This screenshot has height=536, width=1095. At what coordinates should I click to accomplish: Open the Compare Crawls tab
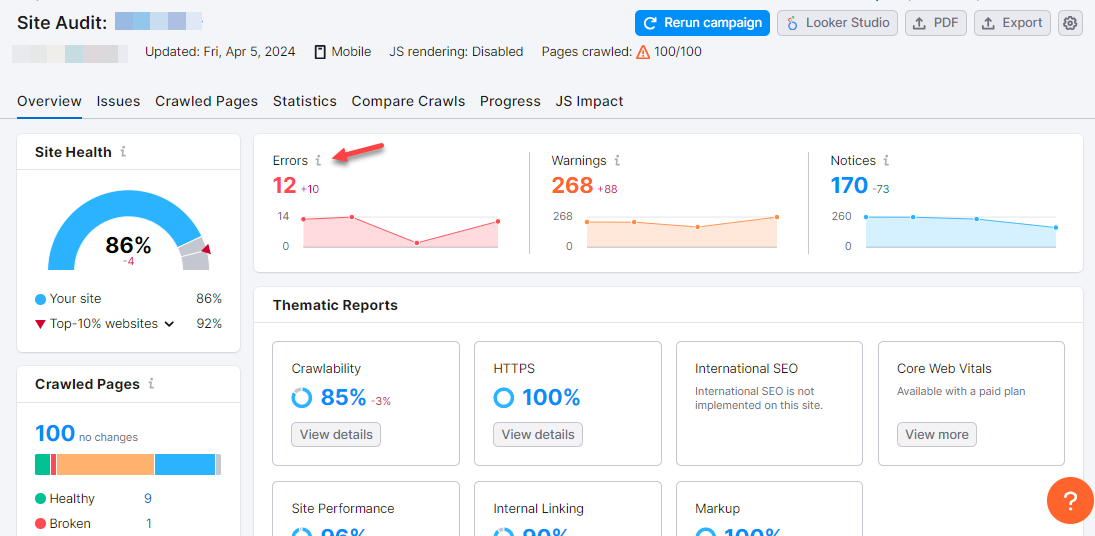pos(408,101)
